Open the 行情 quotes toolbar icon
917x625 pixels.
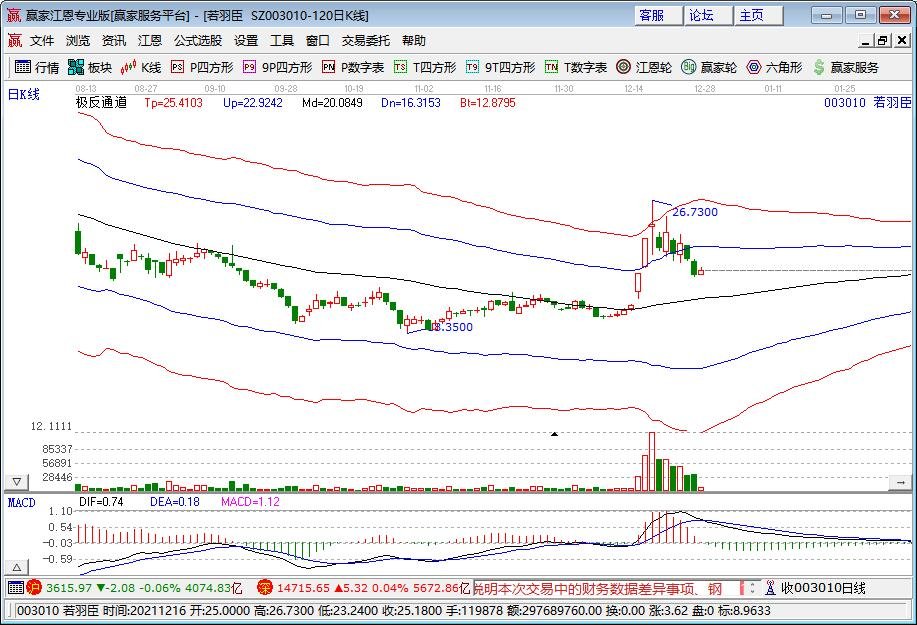(x=37, y=67)
